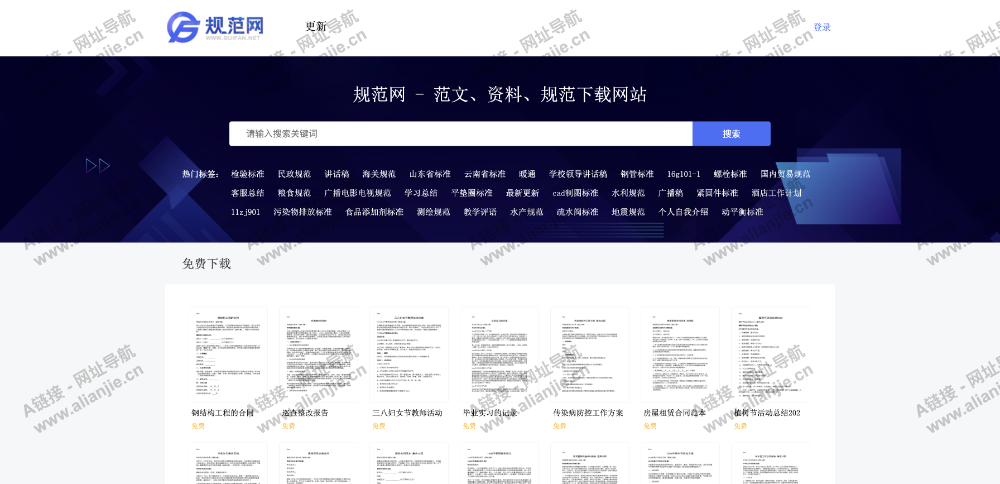Open the 个人自我介绍 tag
Screen dimensions: 1000x484
(x=683, y=212)
